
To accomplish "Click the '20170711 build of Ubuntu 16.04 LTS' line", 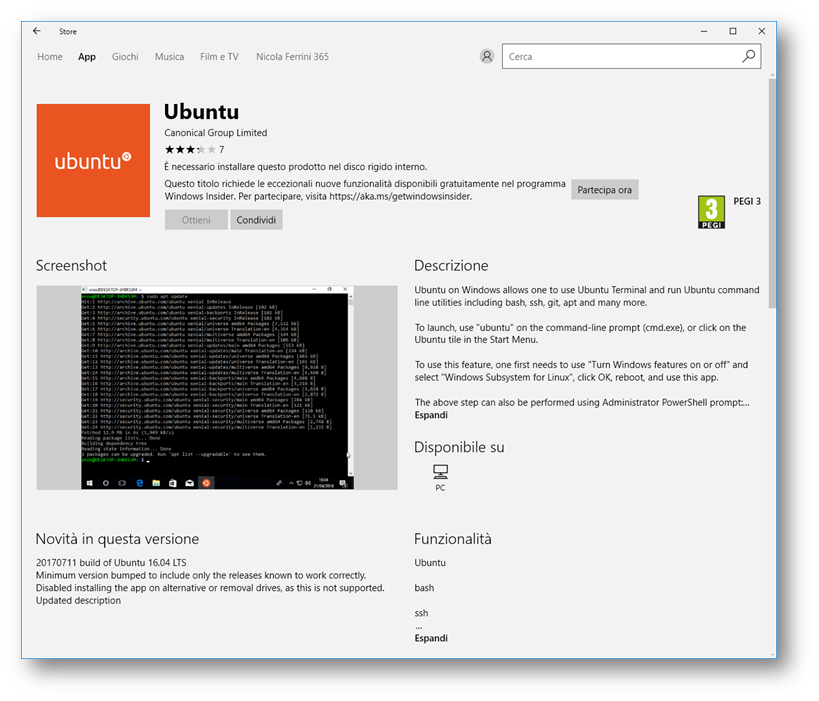I will tap(111, 563).
